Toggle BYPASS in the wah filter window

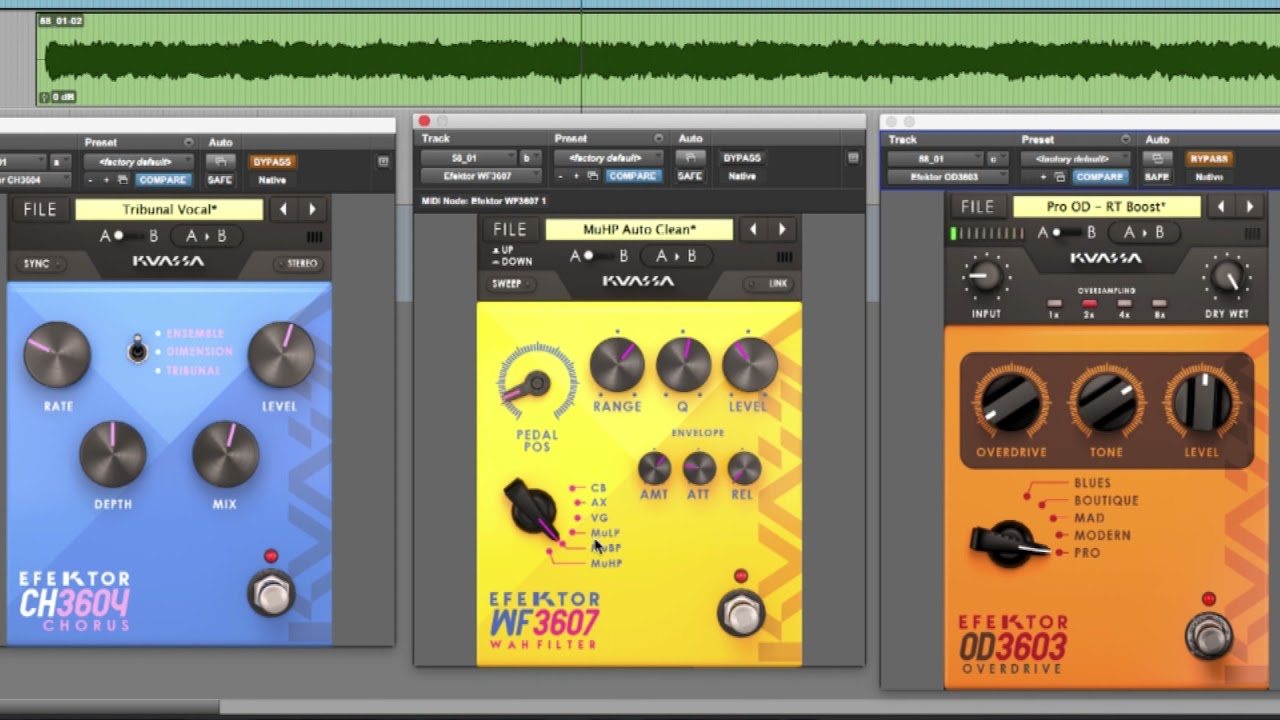pyautogui.click(x=742, y=158)
